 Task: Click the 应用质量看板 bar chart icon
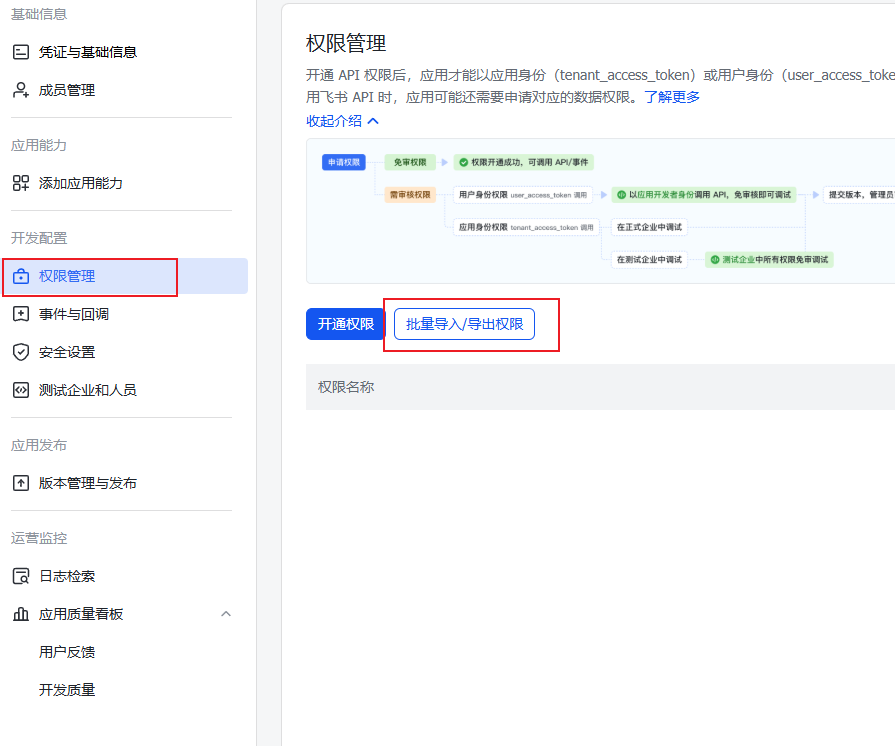tap(21, 614)
